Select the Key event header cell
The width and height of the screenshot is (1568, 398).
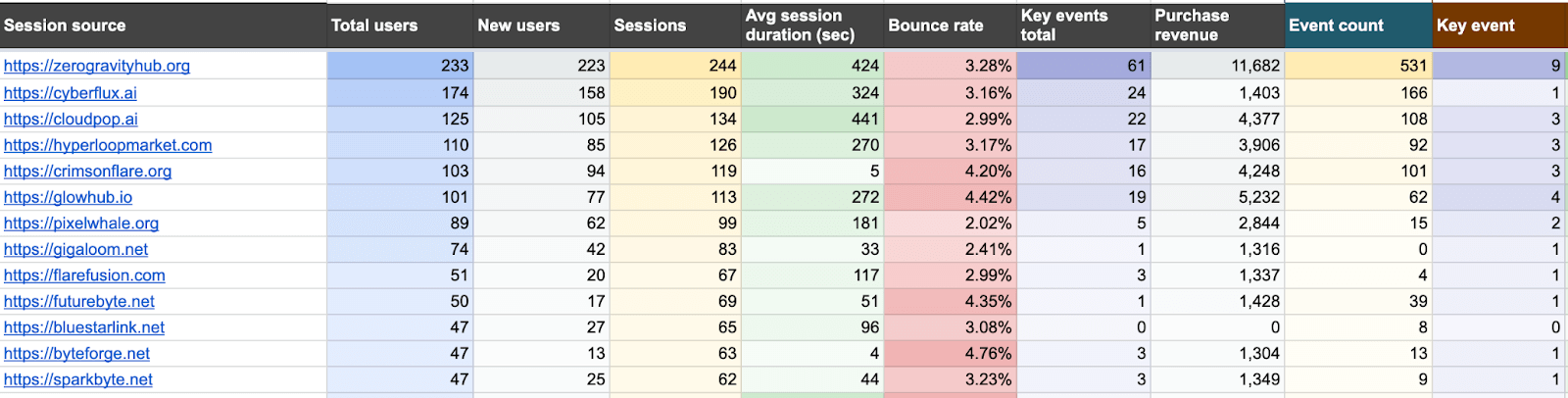[1500, 25]
